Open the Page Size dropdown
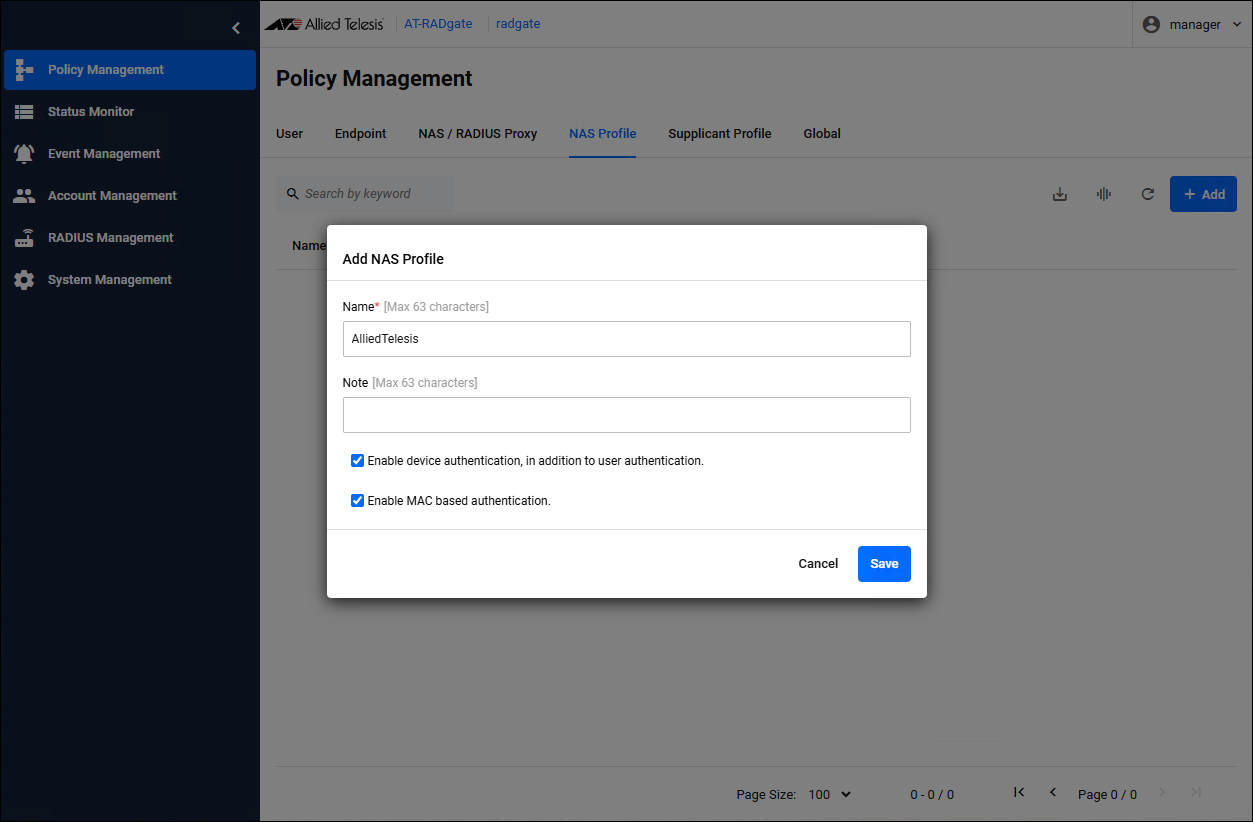 pos(829,794)
